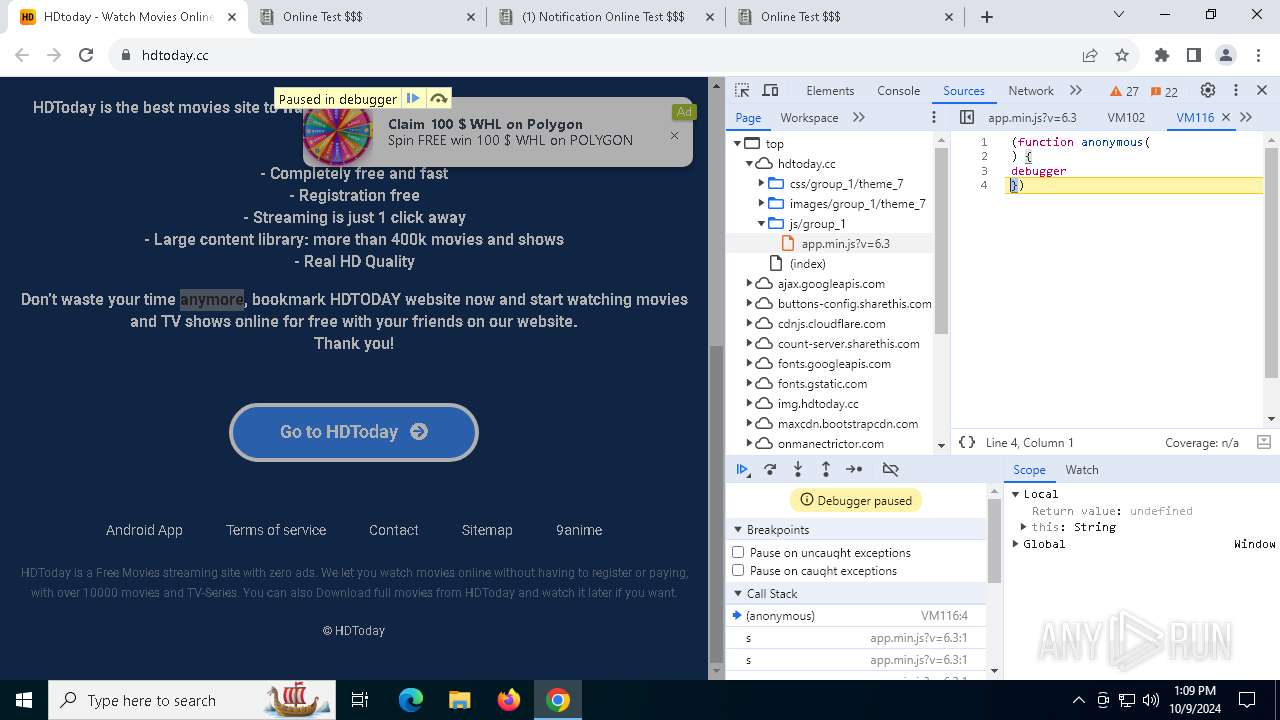This screenshot has width=1280, height=720.
Task: Toggle the sources navigator sidebar icon
Action: (x=967, y=117)
